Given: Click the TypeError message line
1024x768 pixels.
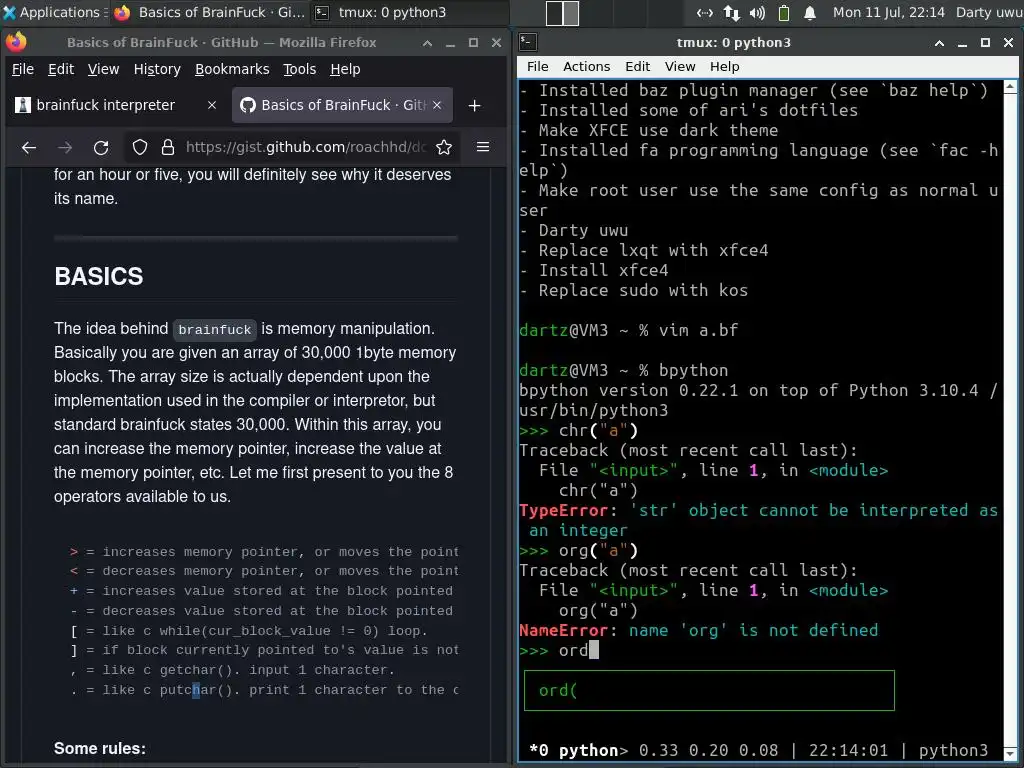Looking at the screenshot, I should (x=758, y=520).
